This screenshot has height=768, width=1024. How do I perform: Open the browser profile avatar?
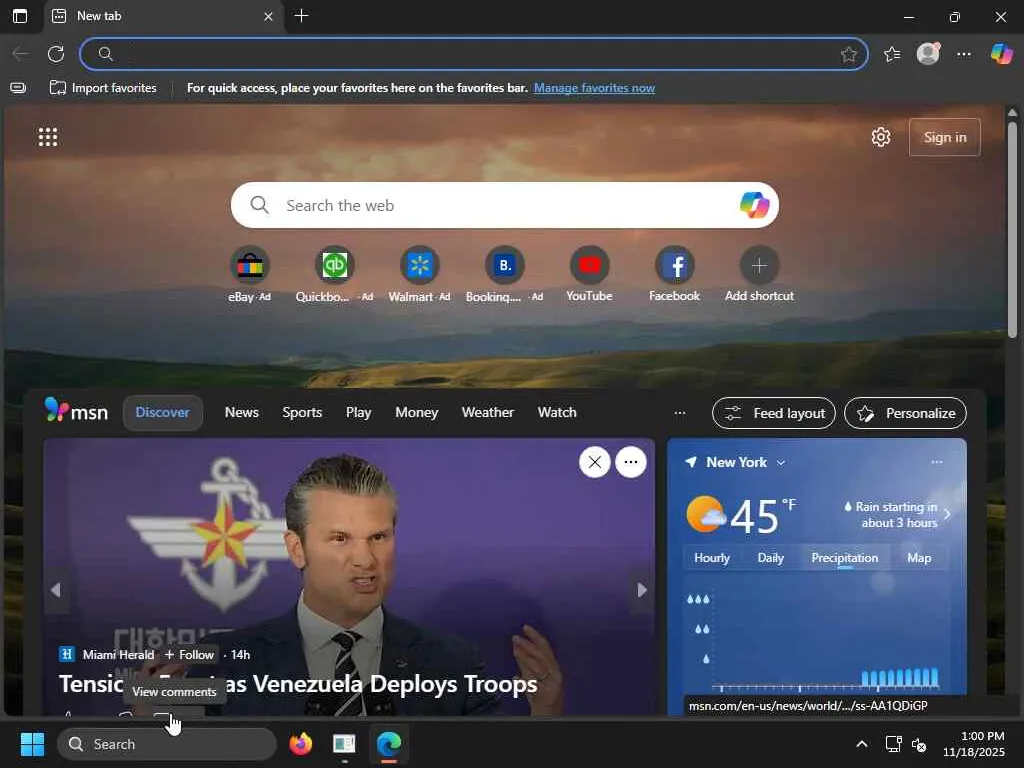(928, 54)
